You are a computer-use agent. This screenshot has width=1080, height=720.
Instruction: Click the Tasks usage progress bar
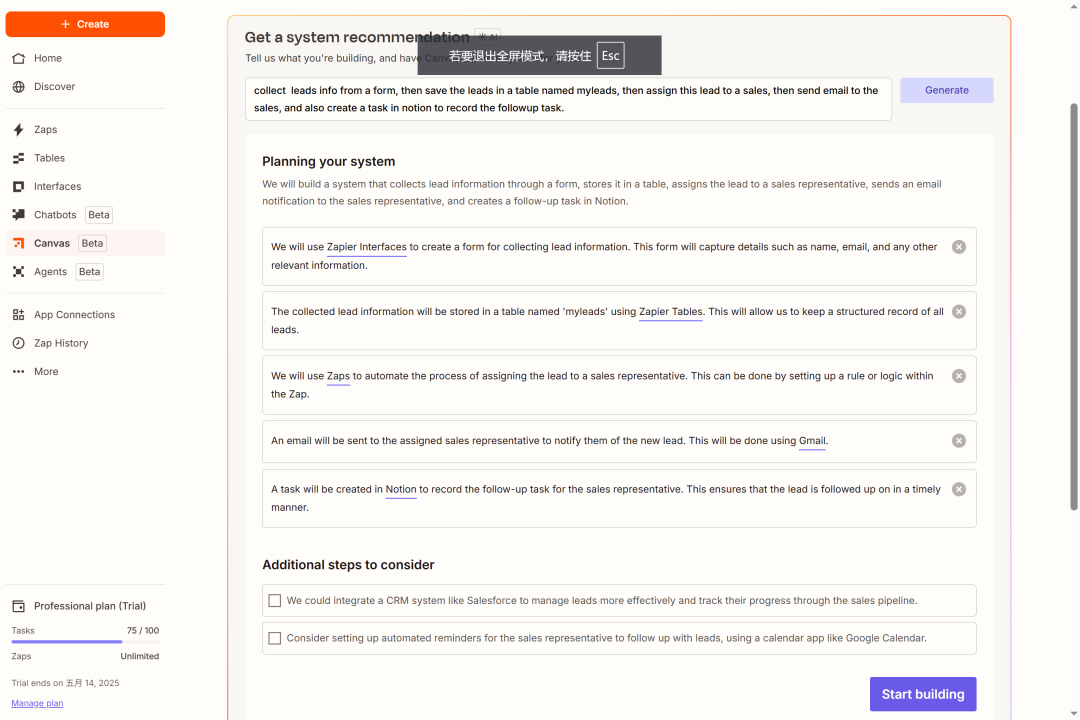(x=85, y=642)
